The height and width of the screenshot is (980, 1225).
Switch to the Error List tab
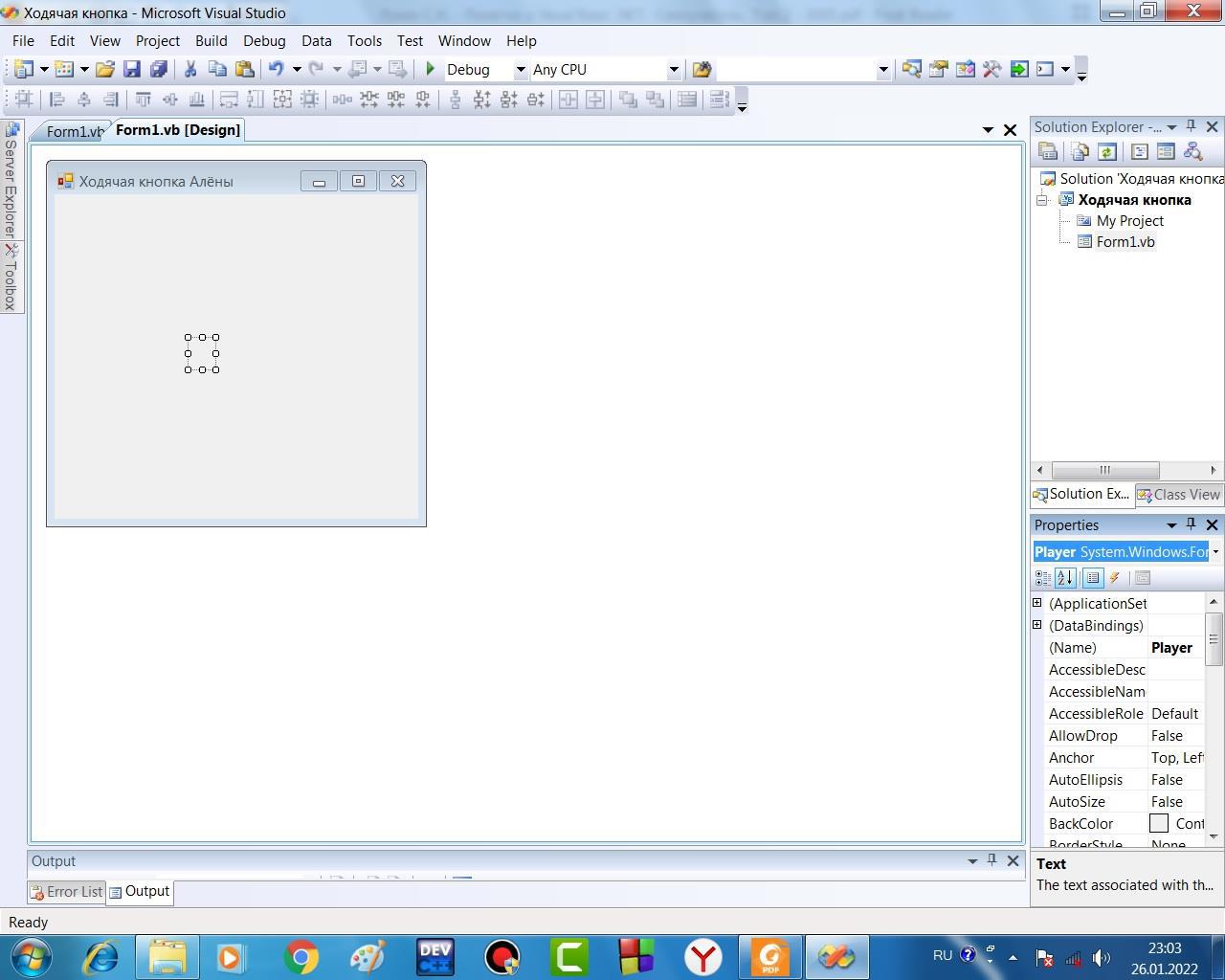[x=66, y=891]
